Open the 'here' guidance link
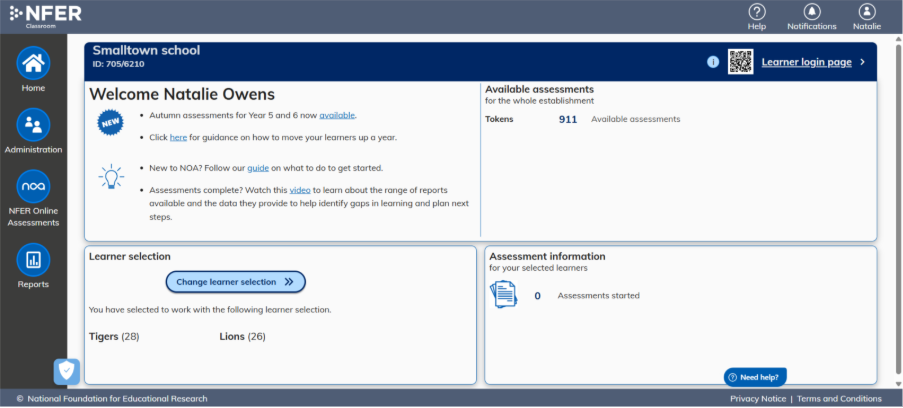903x408 pixels. click(x=178, y=138)
